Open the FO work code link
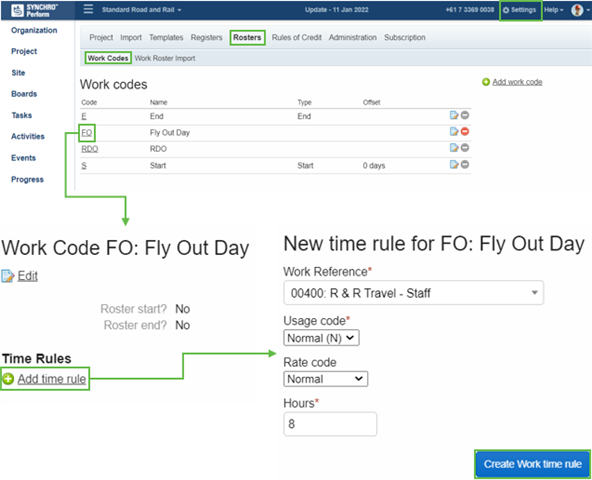The width and height of the screenshot is (592, 480). pyautogui.click(x=87, y=133)
